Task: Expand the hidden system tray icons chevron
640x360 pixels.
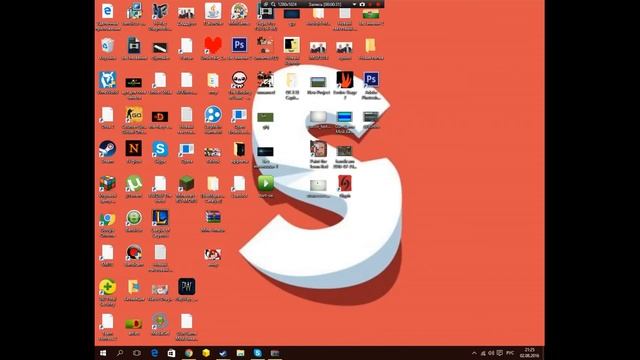Action: coord(474,353)
